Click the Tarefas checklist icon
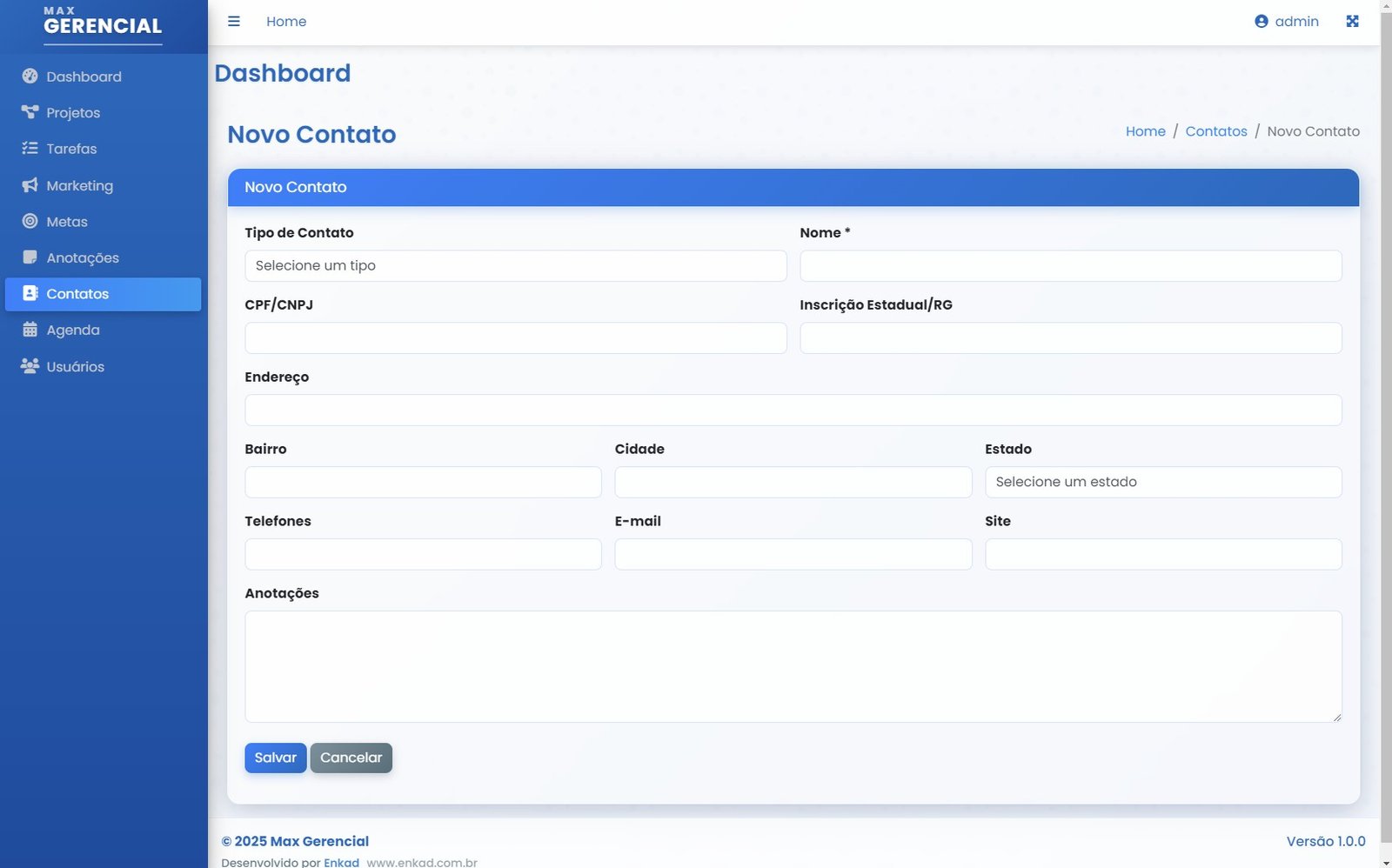 [x=30, y=149]
